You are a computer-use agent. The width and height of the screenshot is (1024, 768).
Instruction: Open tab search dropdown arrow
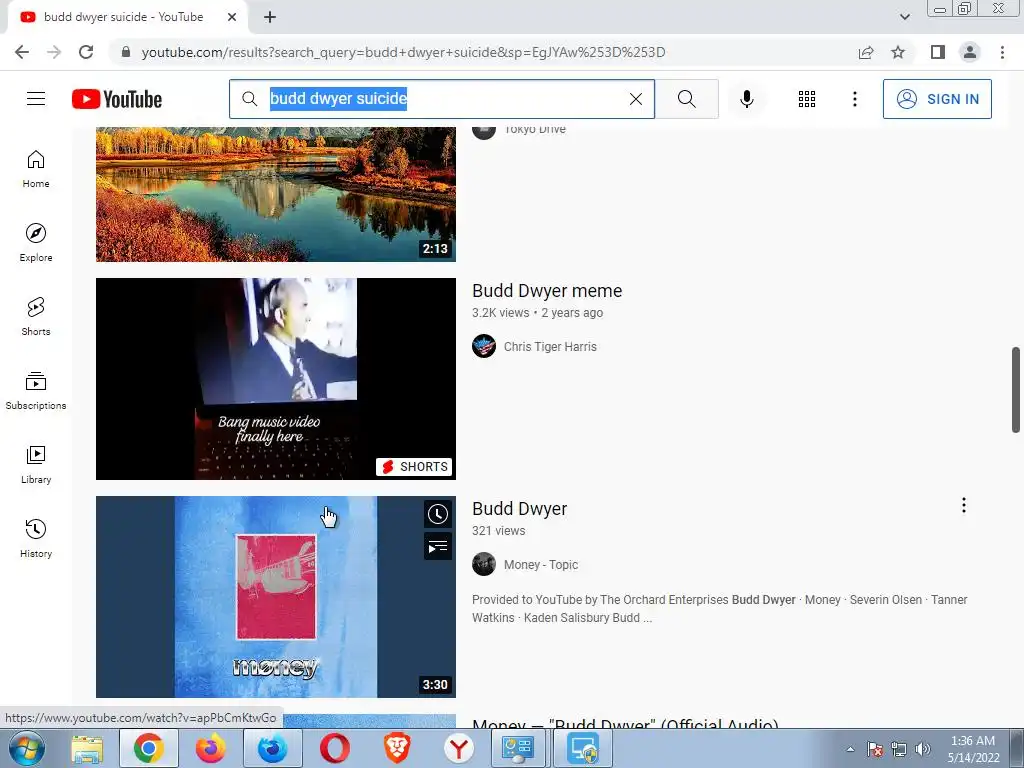coord(904,17)
